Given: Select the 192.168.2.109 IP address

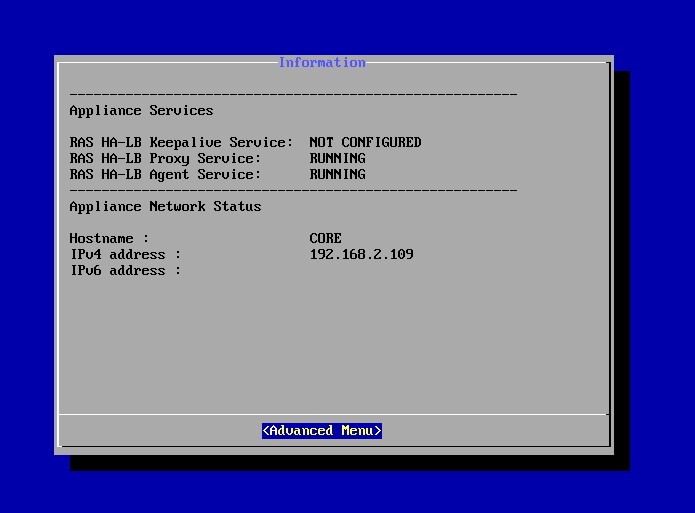Looking at the screenshot, I should pyautogui.click(x=361, y=254).
